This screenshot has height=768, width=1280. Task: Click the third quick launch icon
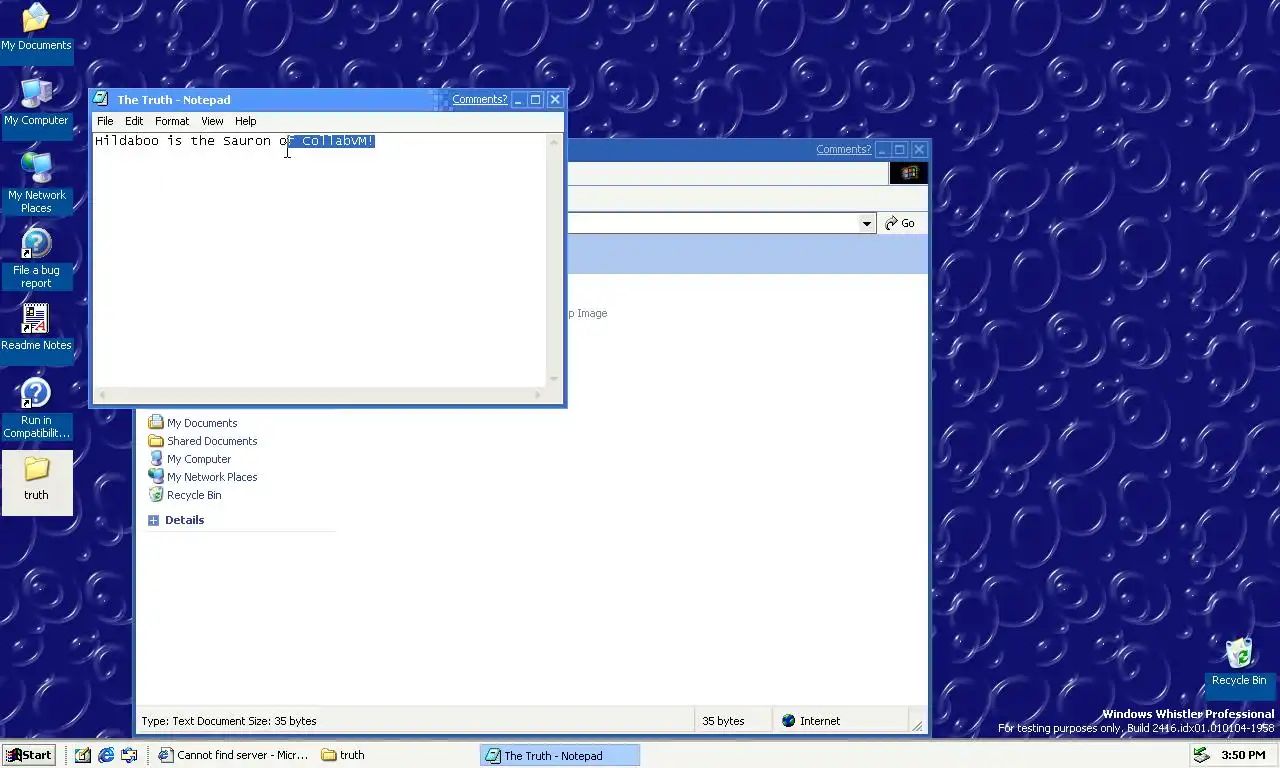[129, 755]
